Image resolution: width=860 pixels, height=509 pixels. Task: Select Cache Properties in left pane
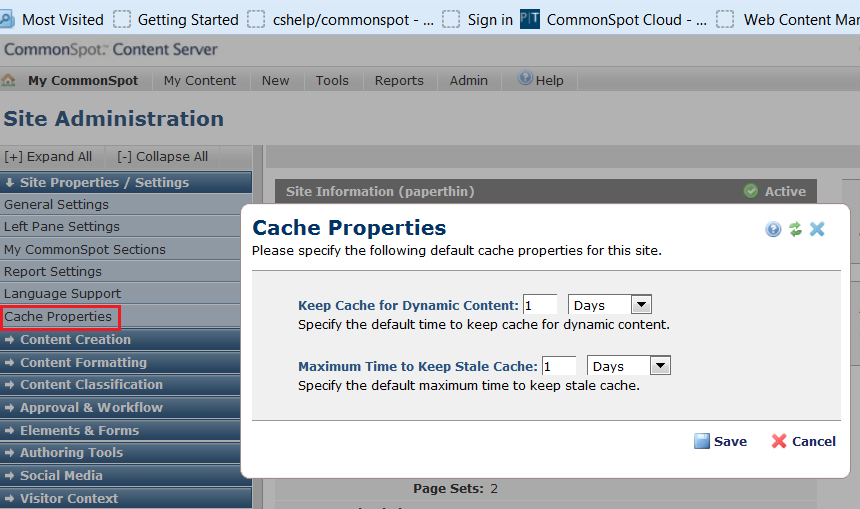58,316
